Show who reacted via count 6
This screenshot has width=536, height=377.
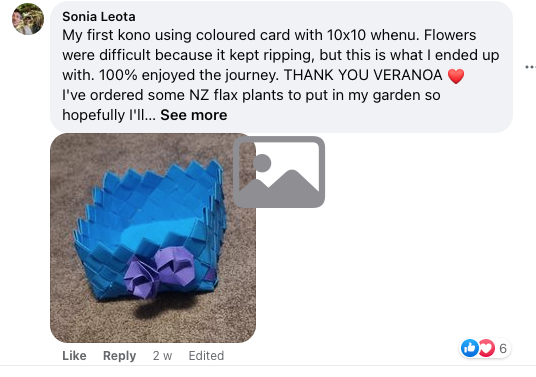[502, 348]
